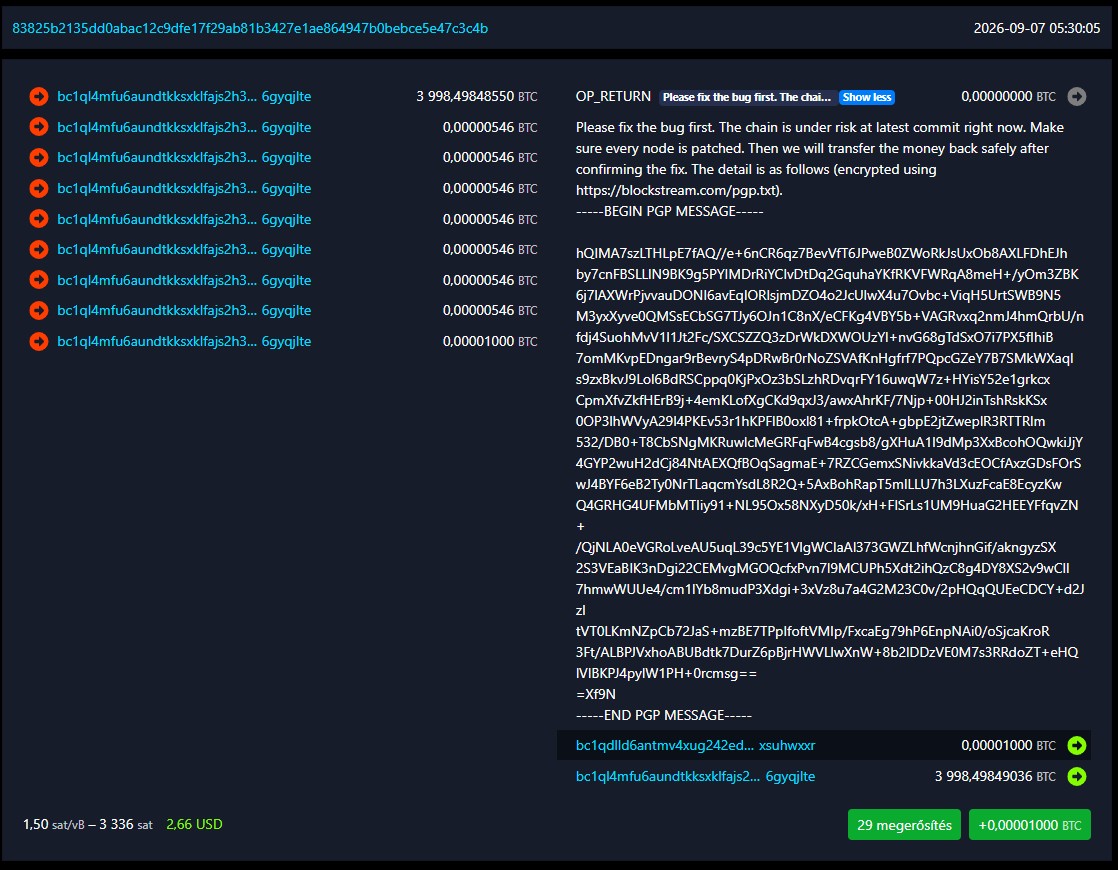This screenshot has width=1118, height=870.
Task: Click the -----BEGIN PGP MESSAGE----- line
Action: [670, 211]
